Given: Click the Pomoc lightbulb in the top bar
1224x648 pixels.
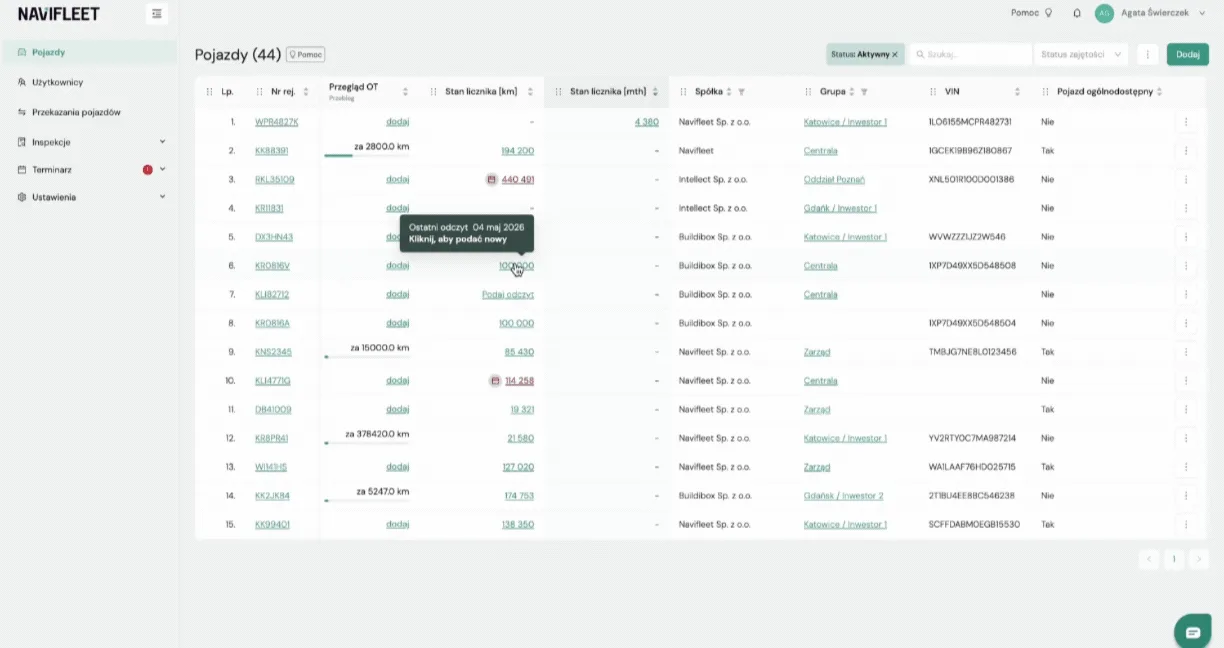Looking at the screenshot, I should tap(1048, 13).
